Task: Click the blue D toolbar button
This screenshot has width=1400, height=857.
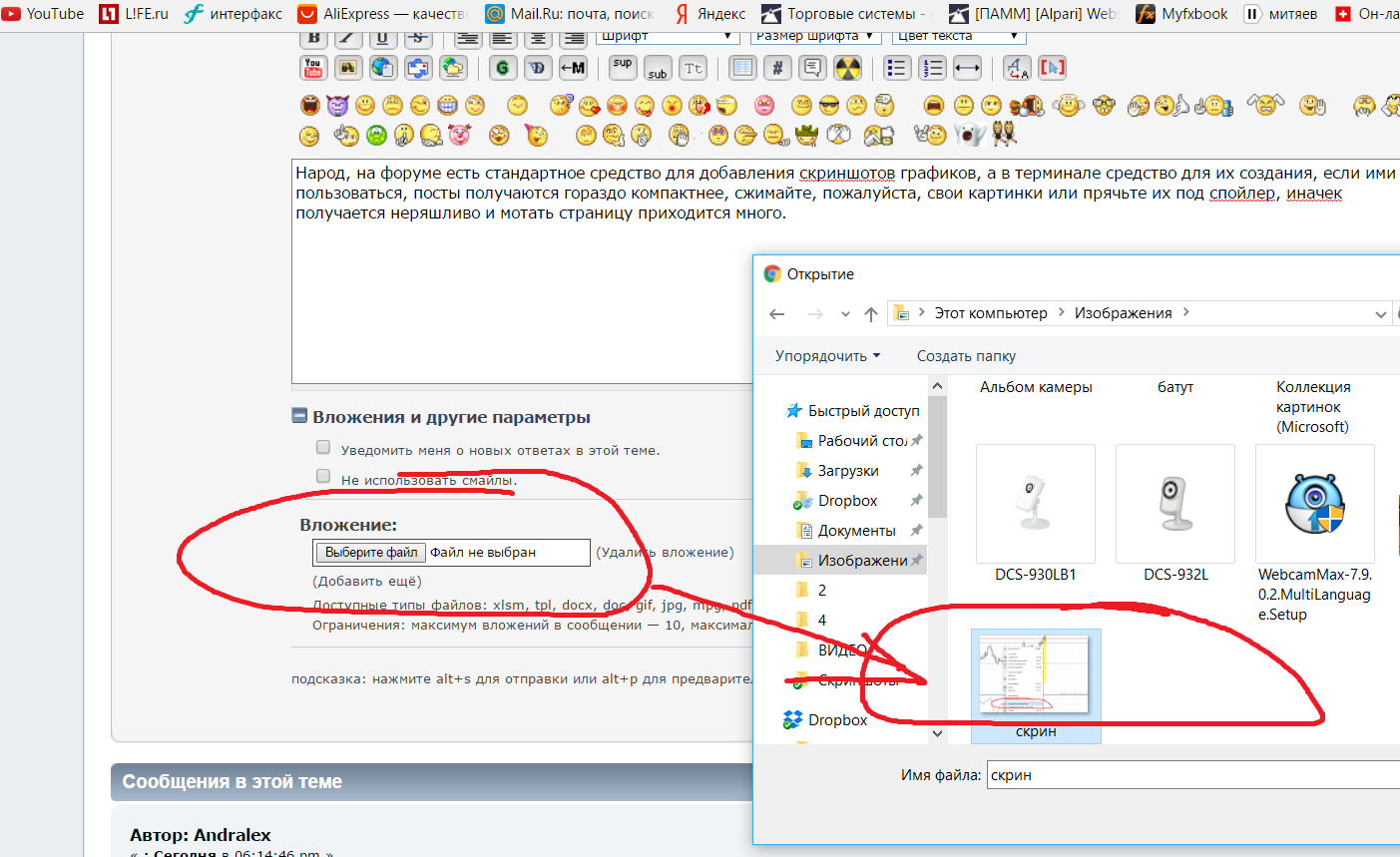Action: coord(538,68)
